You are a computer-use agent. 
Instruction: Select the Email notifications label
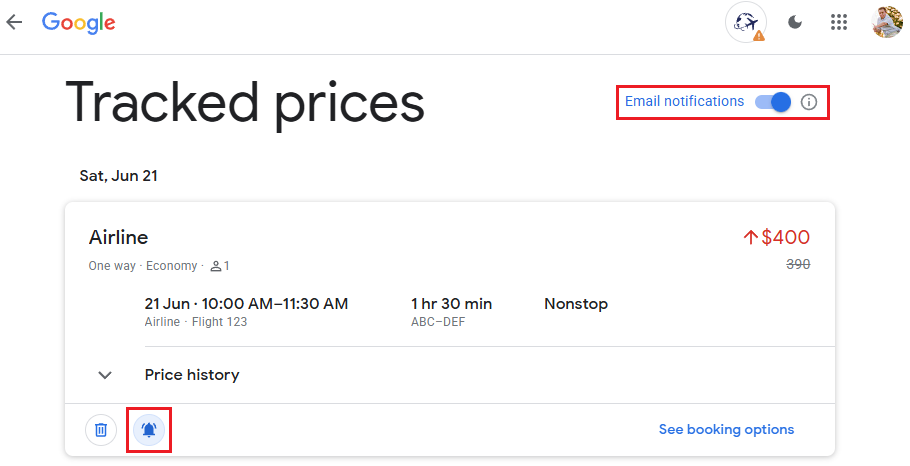pos(684,101)
